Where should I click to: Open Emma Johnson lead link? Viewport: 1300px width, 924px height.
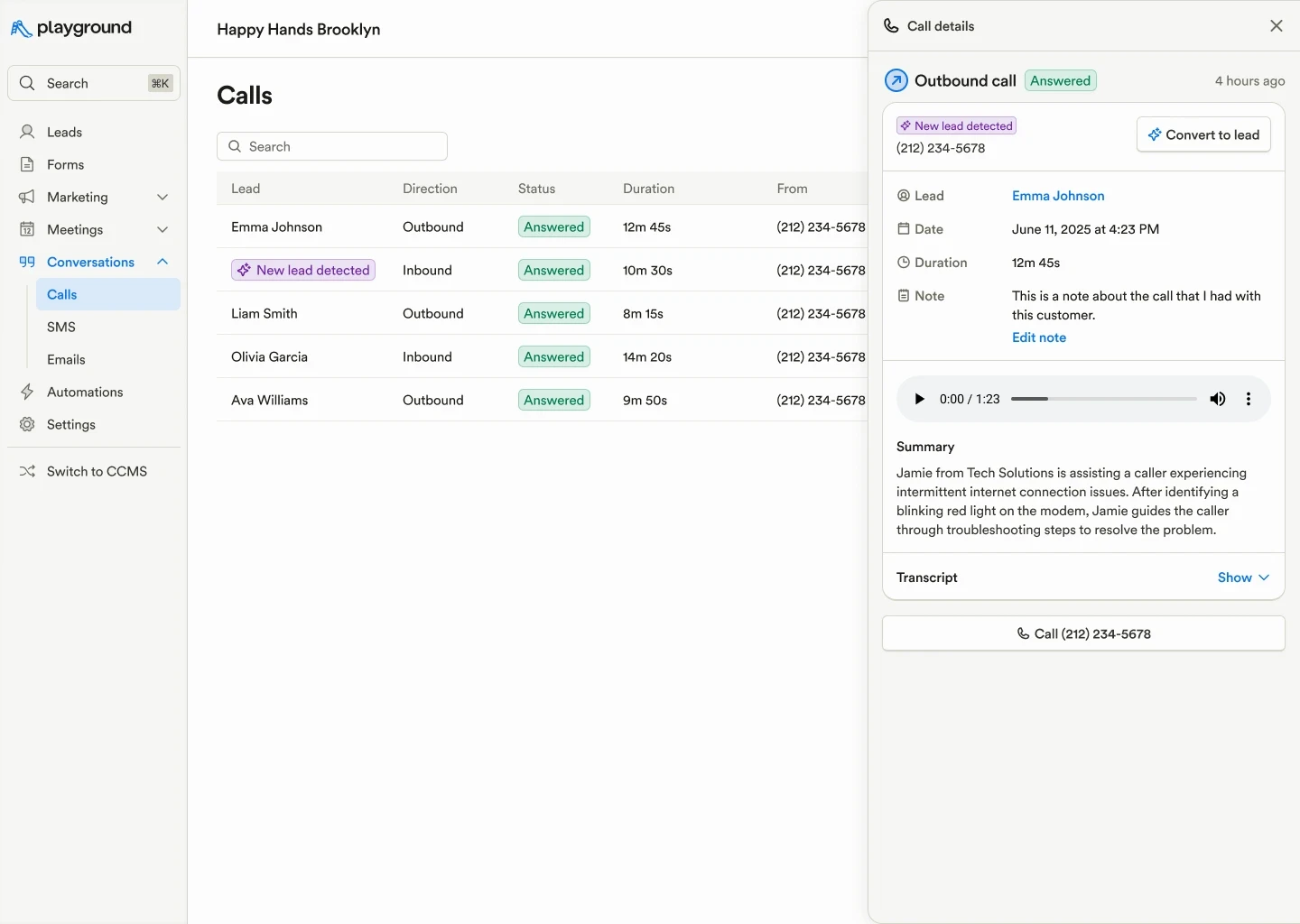(1058, 196)
